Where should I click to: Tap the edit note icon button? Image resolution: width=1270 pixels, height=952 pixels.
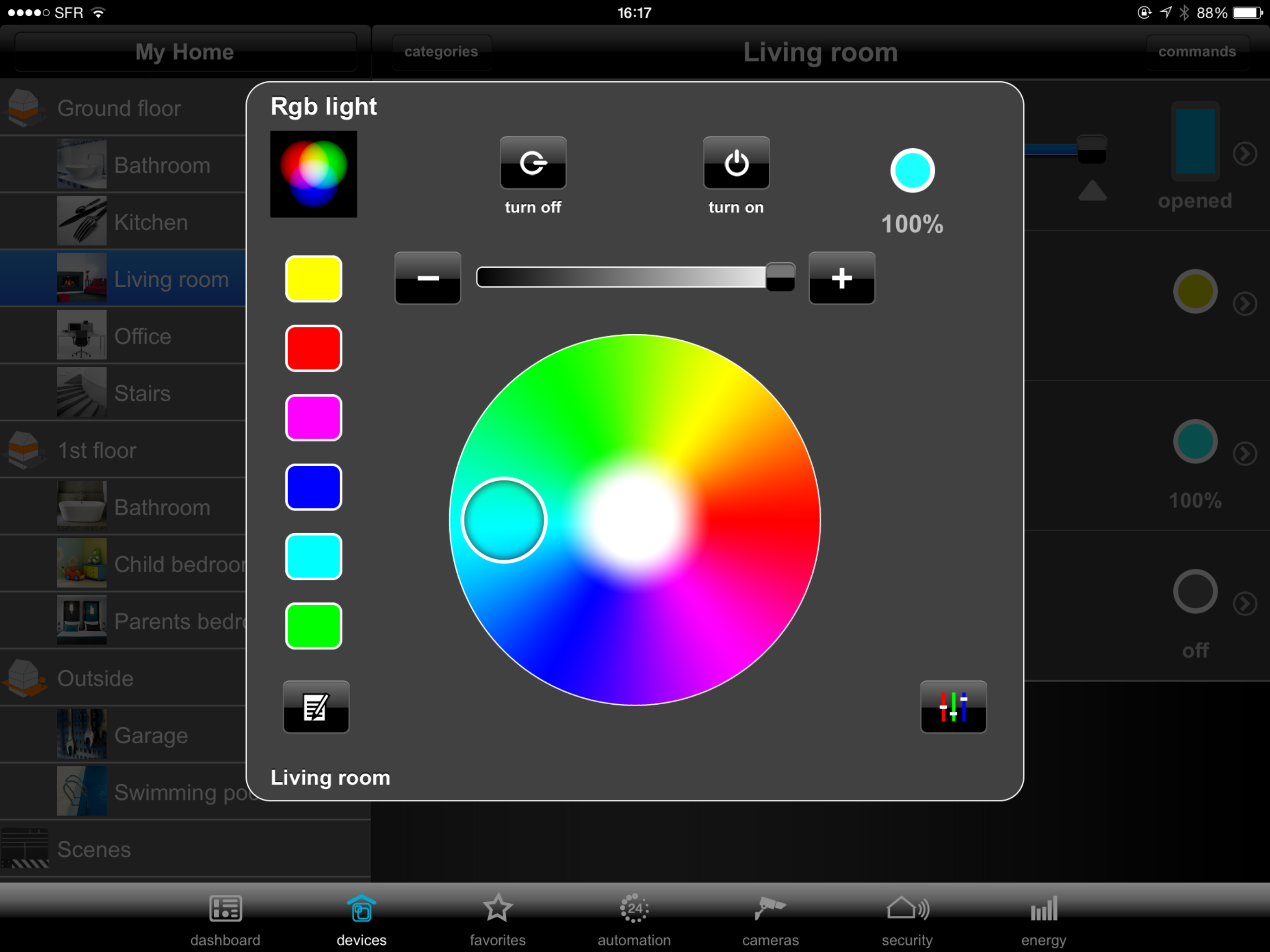[x=316, y=707]
